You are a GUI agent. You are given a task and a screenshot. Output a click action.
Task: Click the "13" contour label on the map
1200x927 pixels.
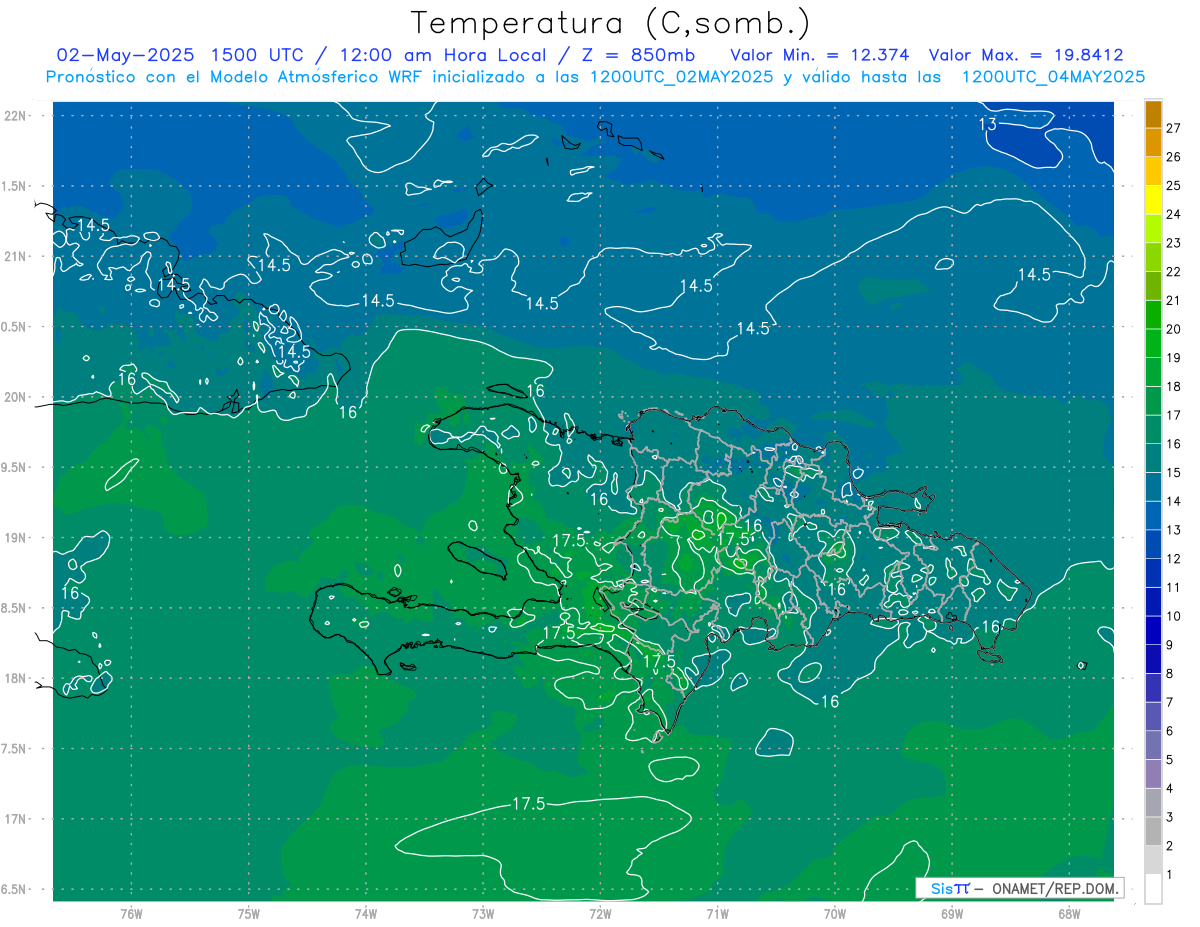tap(987, 124)
